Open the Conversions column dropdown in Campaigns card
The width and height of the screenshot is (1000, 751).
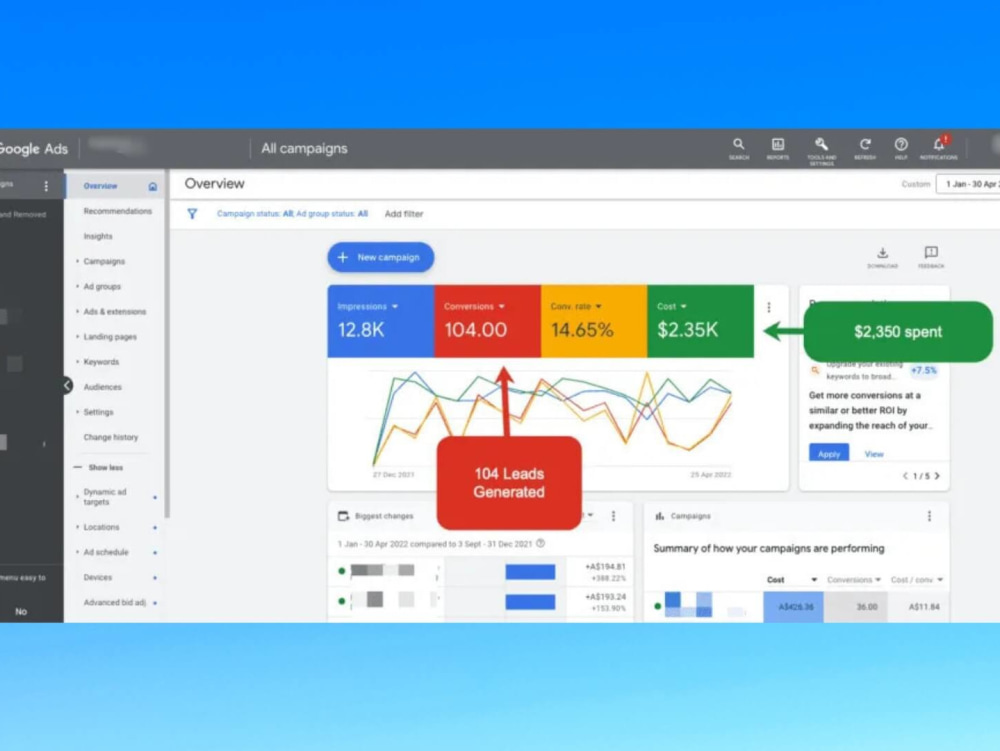tap(878, 580)
